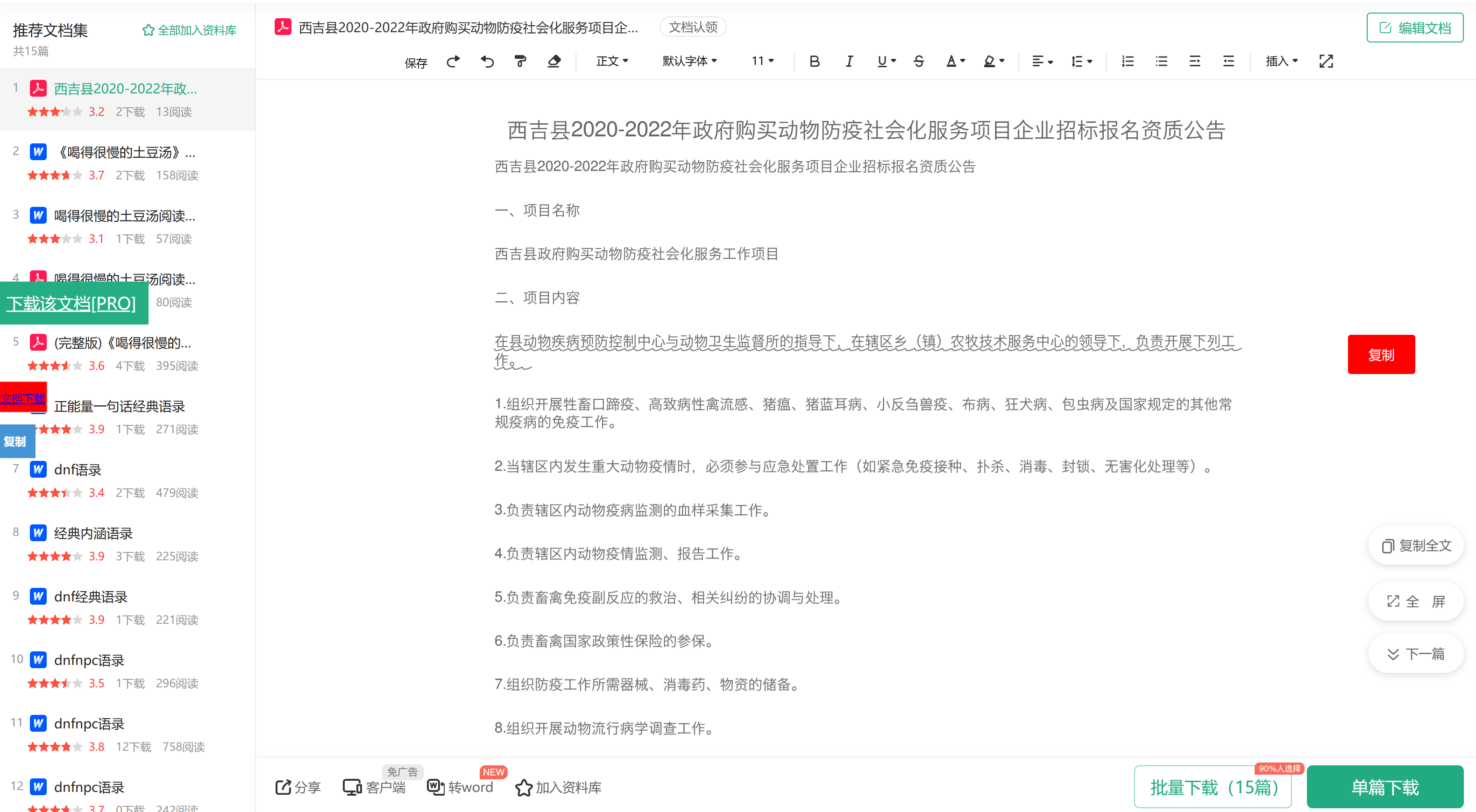Image resolution: width=1476 pixels, height=812 pixels.
Task: Click the fullscreen expand icon in toolbar
Action: 1326,61
